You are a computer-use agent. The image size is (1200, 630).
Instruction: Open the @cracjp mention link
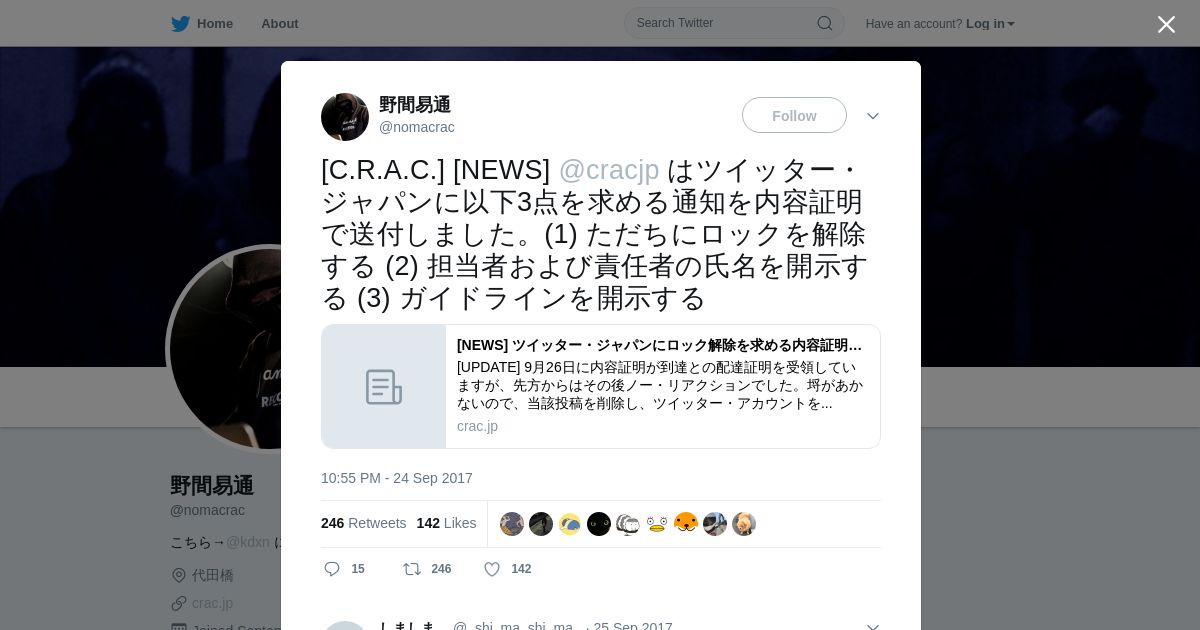tap(609, 170)
